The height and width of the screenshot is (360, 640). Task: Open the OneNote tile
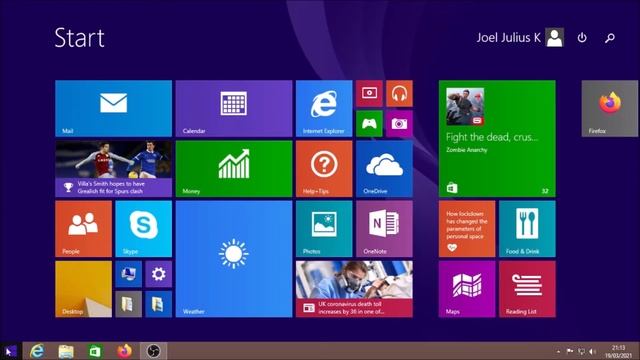click(x=384, y=229)
